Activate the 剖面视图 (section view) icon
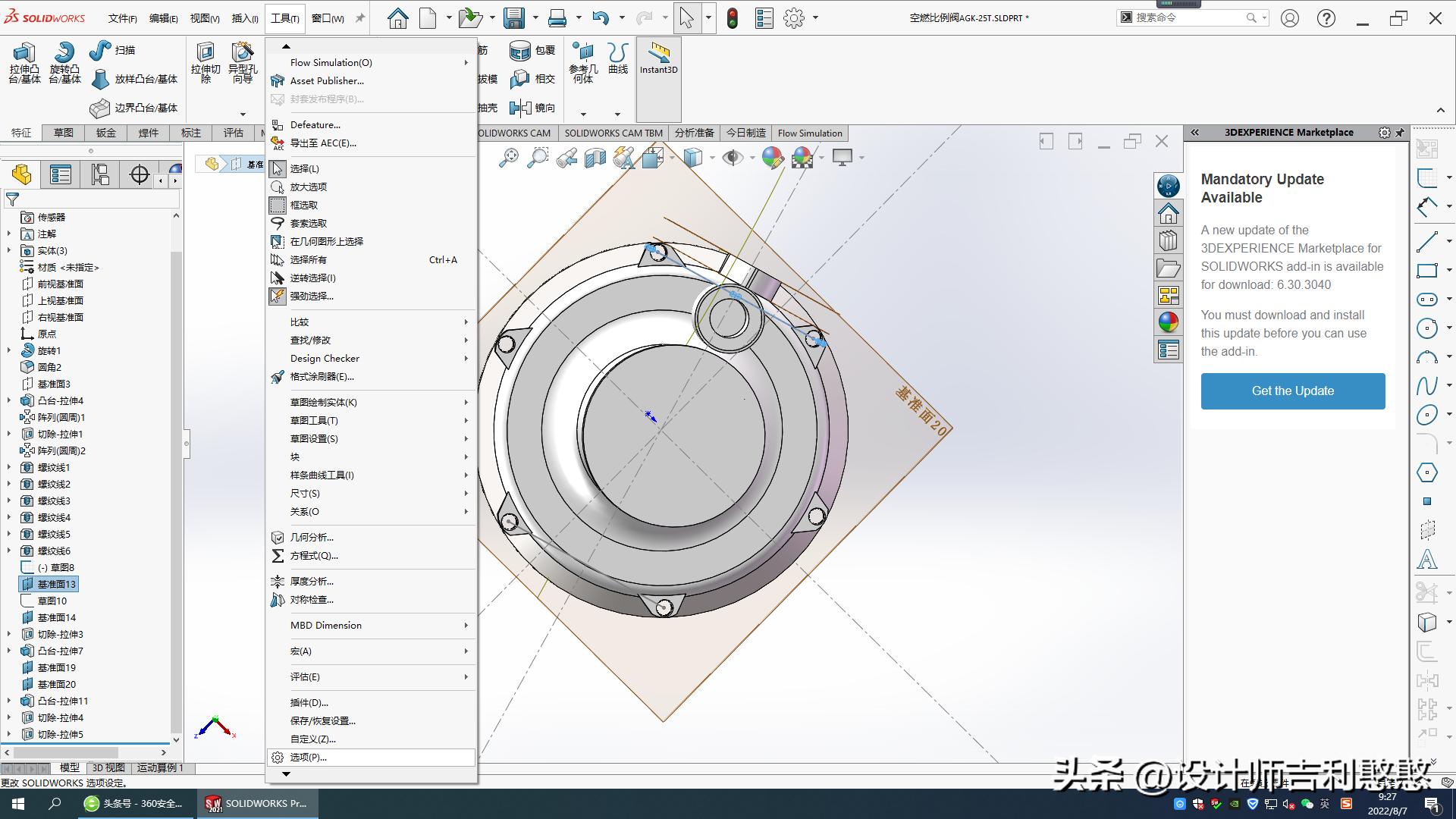The width and height of the screenshot is (1456, 819). tap(595, 157)
